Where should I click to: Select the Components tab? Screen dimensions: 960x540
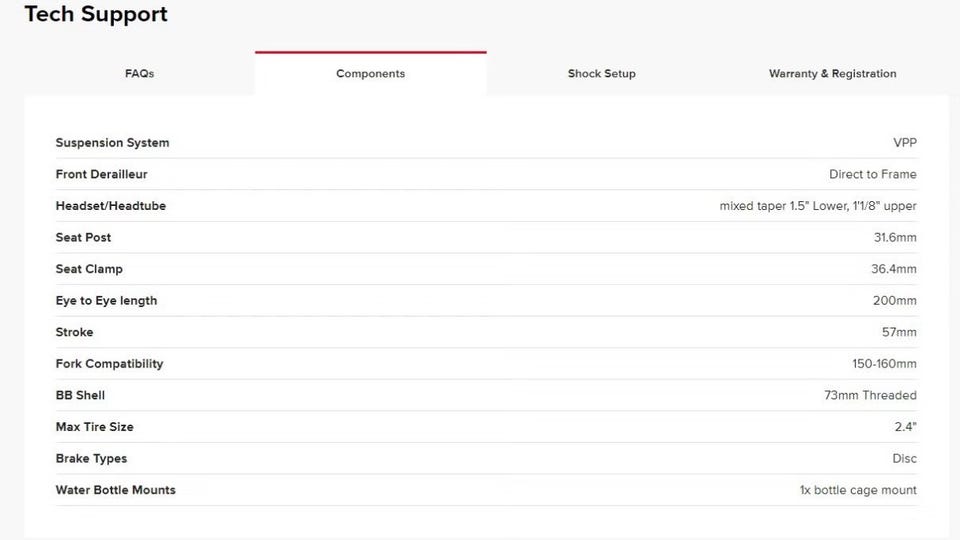pos(370,73)
